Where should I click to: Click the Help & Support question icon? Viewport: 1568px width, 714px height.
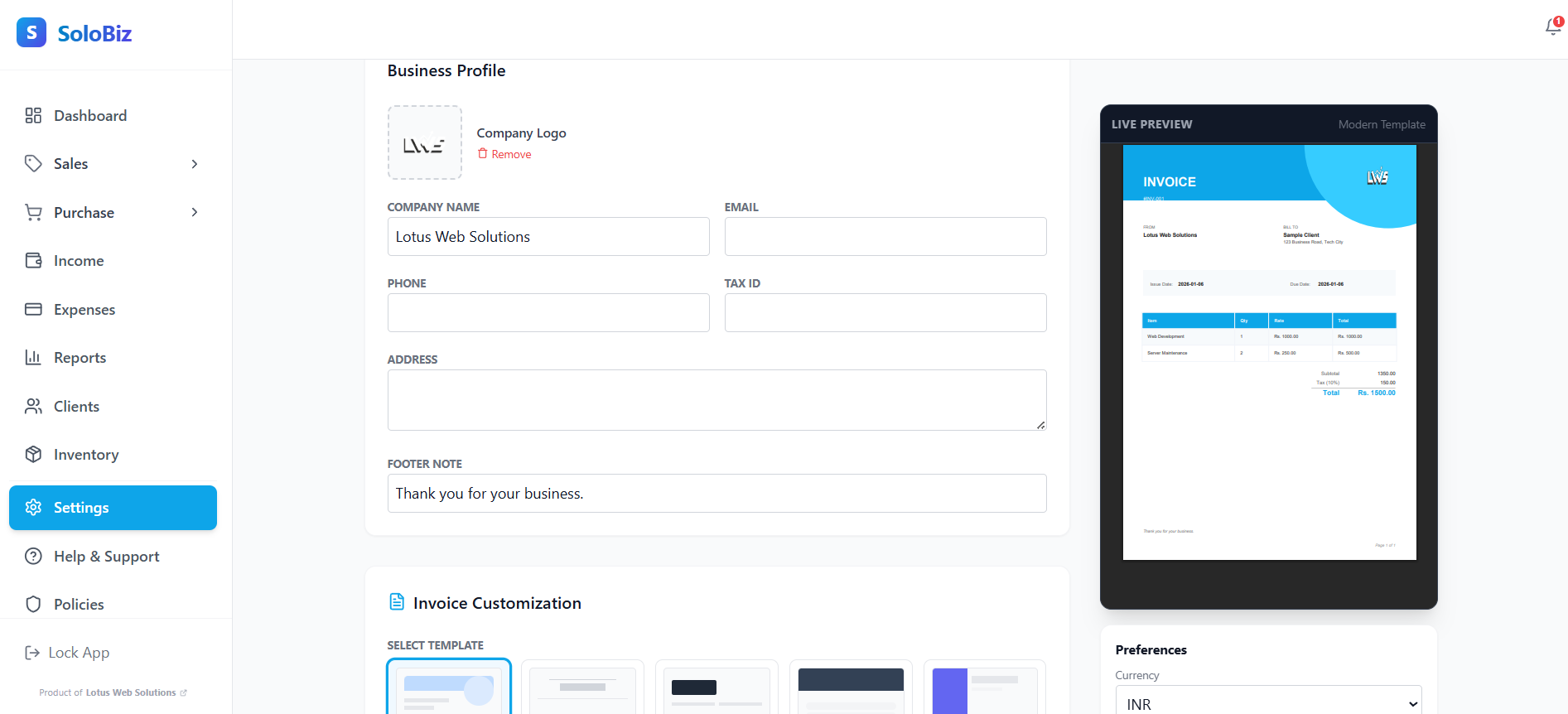(33, 557)
